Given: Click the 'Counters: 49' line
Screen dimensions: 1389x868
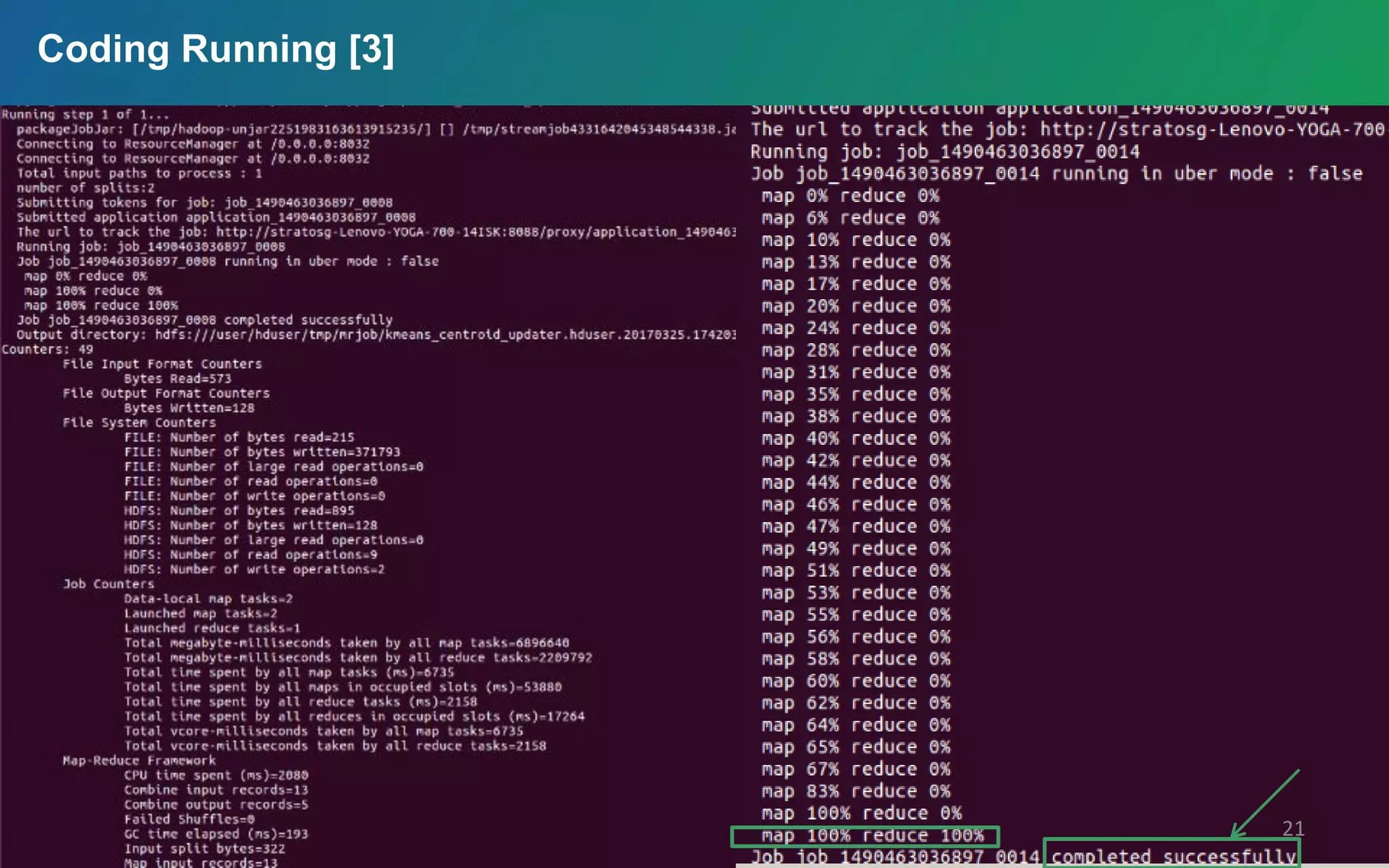Looking at the screenshot, I should 47,349.
